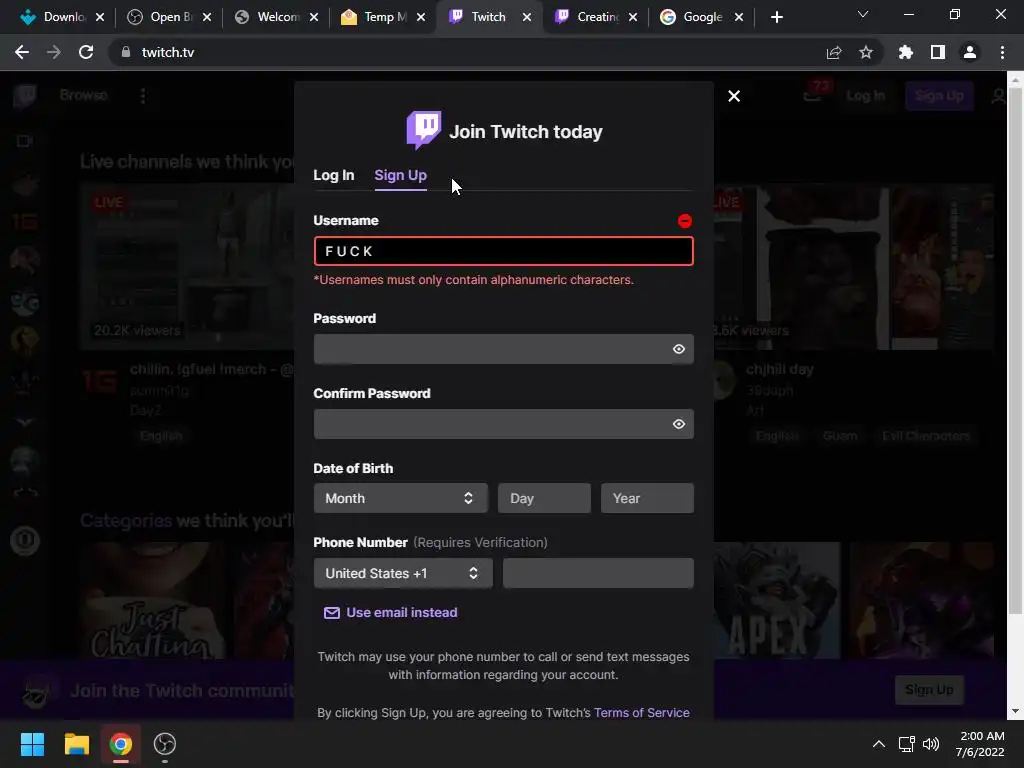Click Browse in Twitch top navigation

click(84, 95)
